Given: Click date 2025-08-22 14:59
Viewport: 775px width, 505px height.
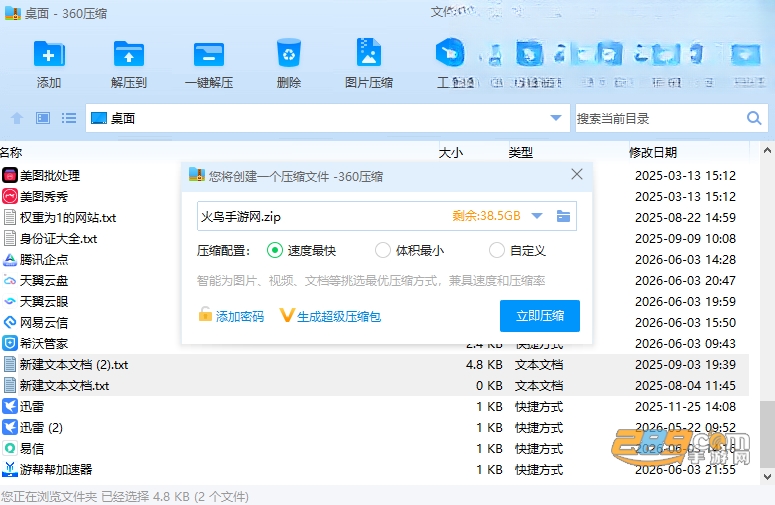Looking at the screenshot, I should point(685,217).
